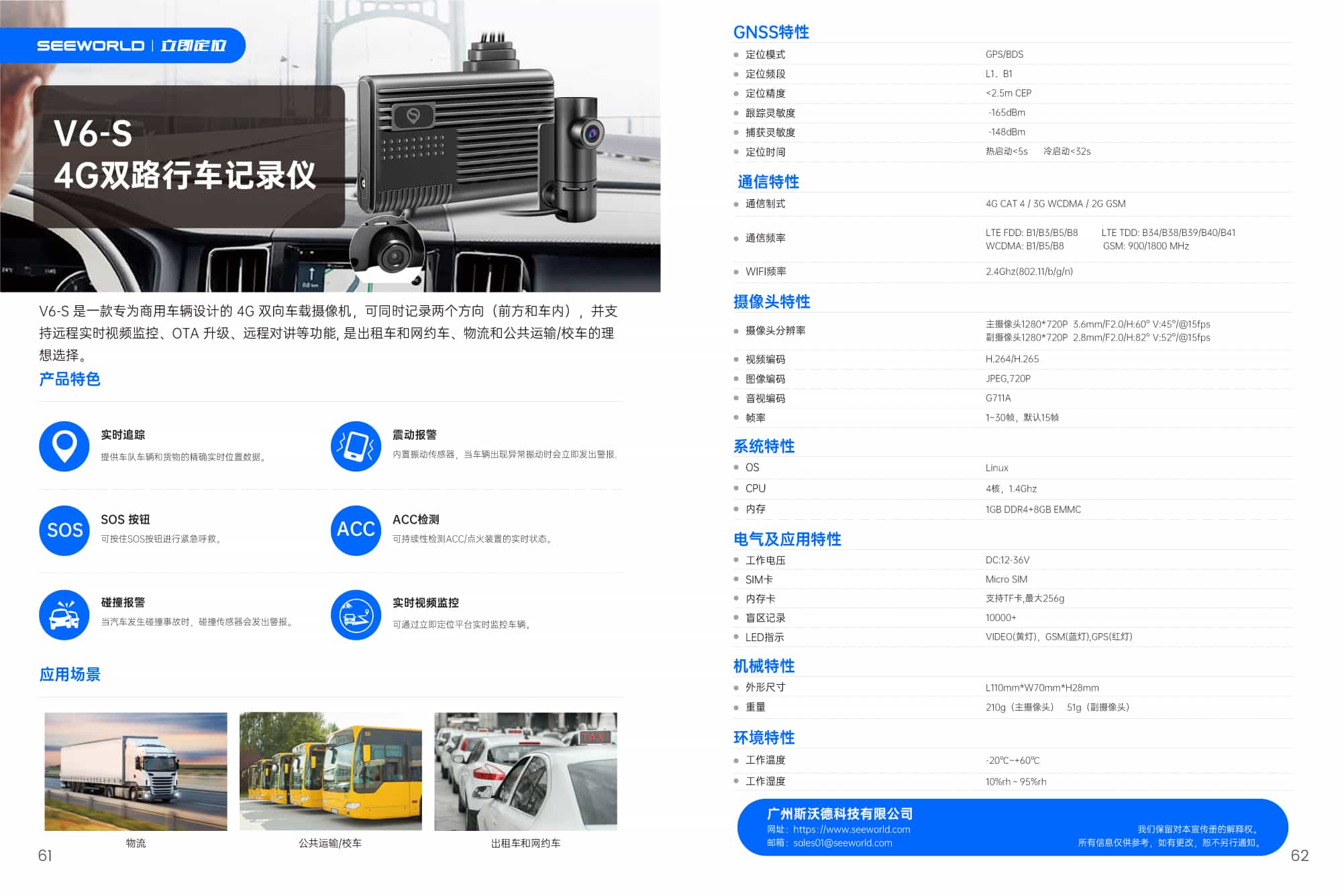Viewport: 1342px width, 896px height.
Task: Open the taxi and ride-hailing photo
Action: [x=525, y=771]
